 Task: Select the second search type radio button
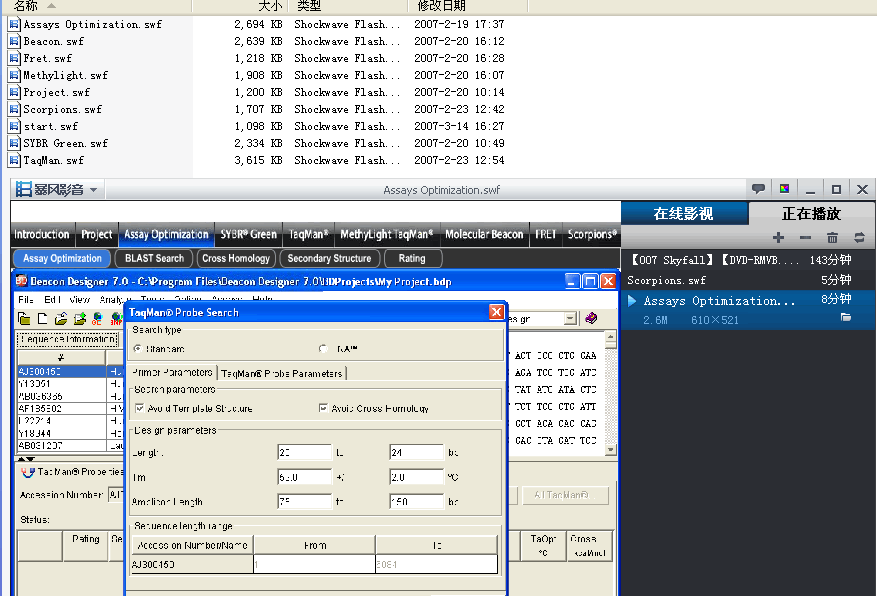pyautogui.click(x=323, y=348)
